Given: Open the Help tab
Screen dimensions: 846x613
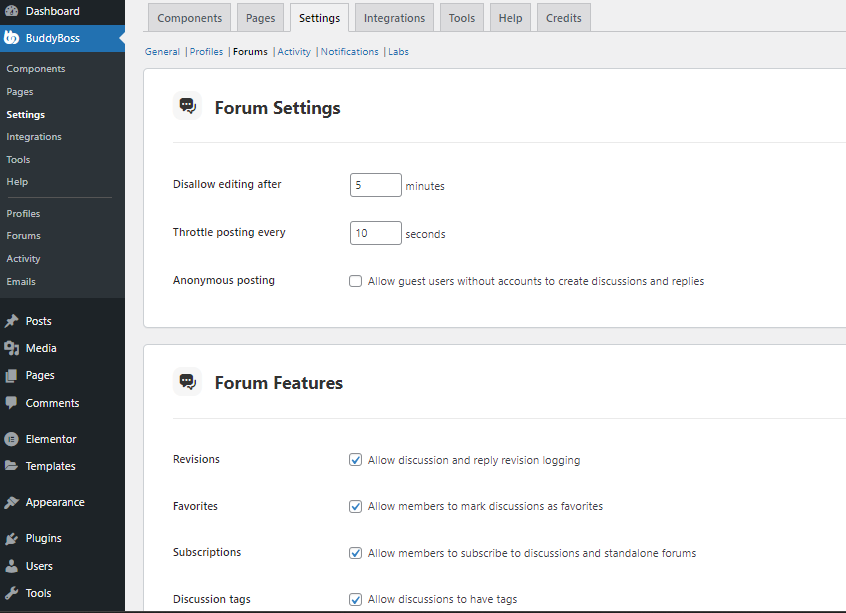Looking at the screenshot, I should pos(510,18).
